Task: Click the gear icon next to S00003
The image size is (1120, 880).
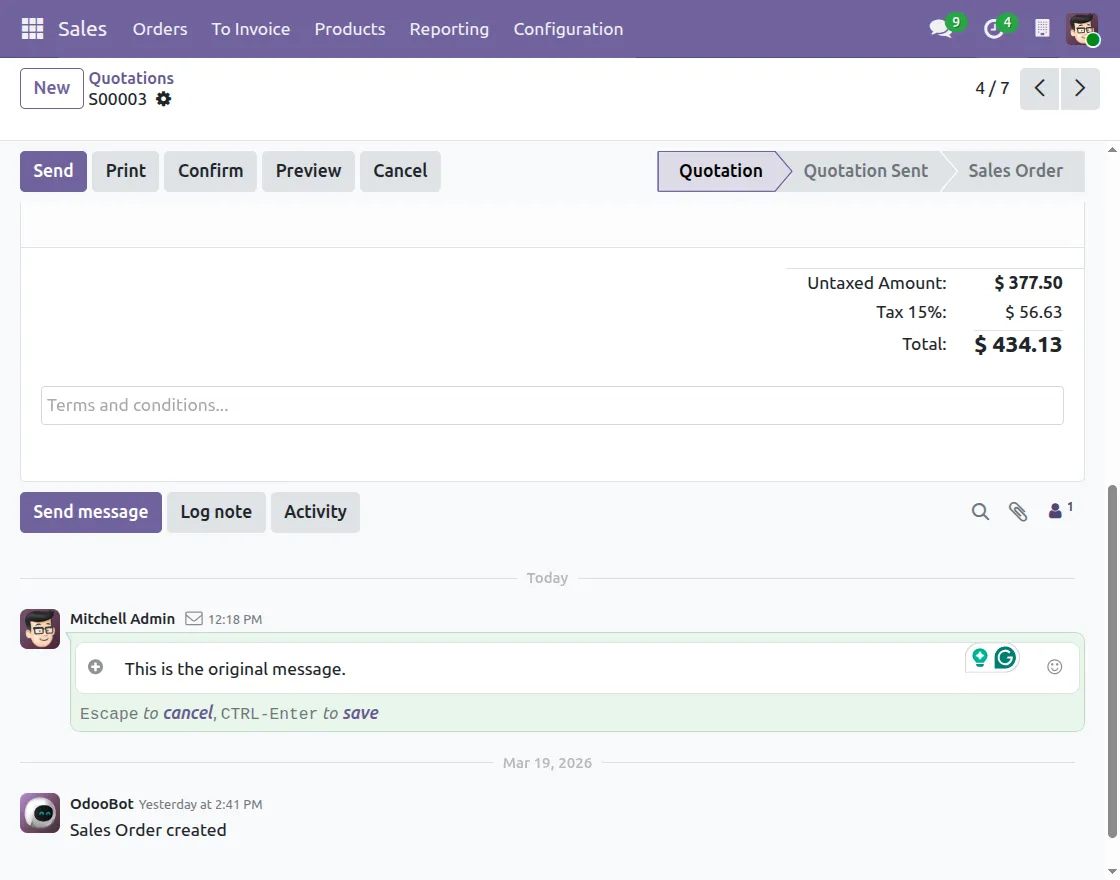Action: click(x=163, y=99)
